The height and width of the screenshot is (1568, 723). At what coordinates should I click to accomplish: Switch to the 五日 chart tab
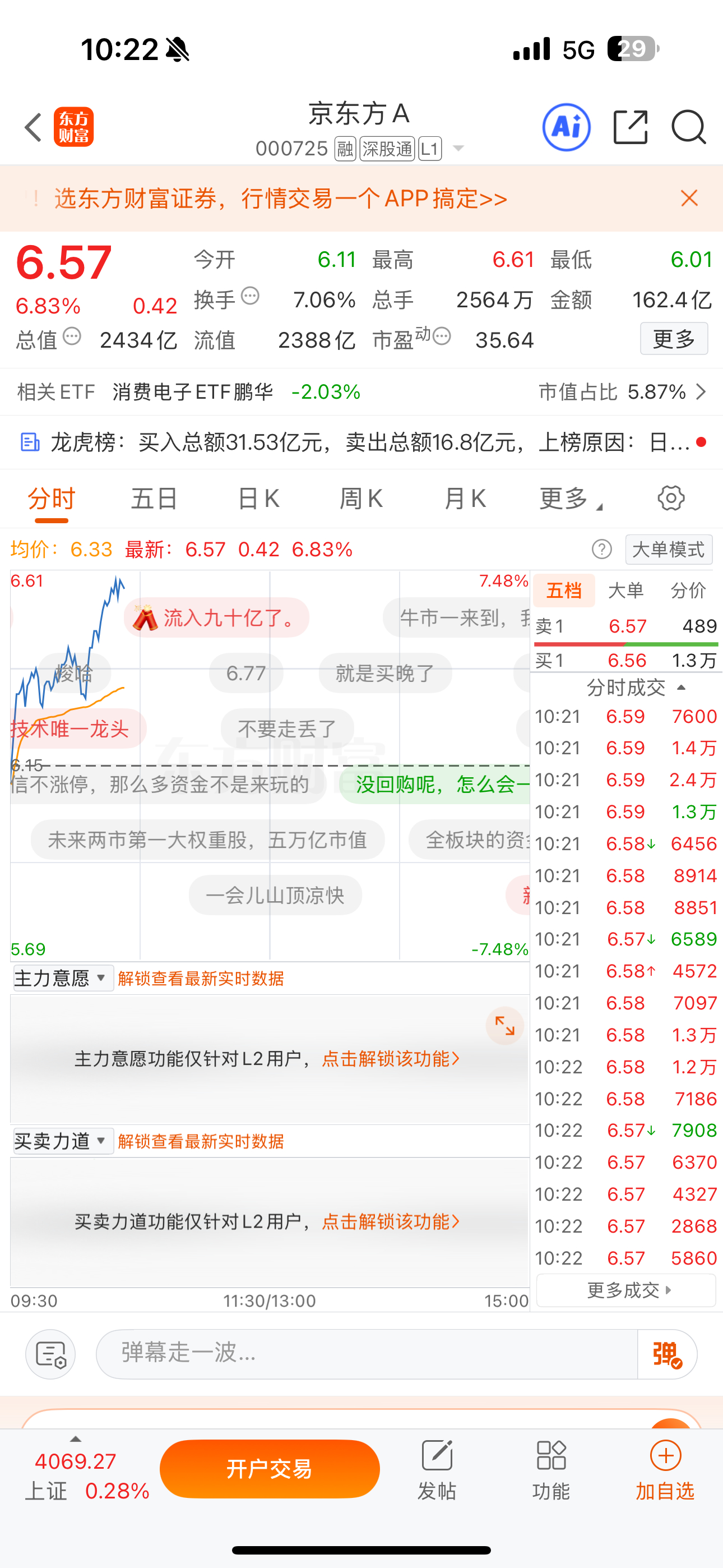coord(155,499)
